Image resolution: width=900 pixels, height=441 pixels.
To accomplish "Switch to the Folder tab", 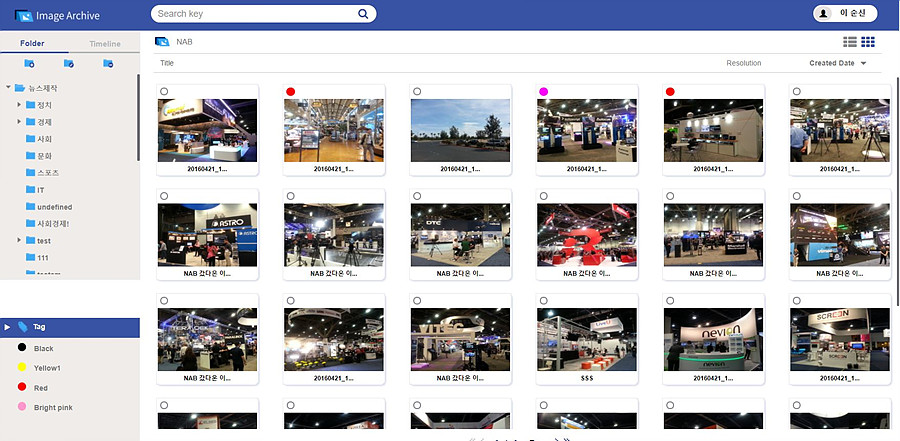I will tap(32, 44).
